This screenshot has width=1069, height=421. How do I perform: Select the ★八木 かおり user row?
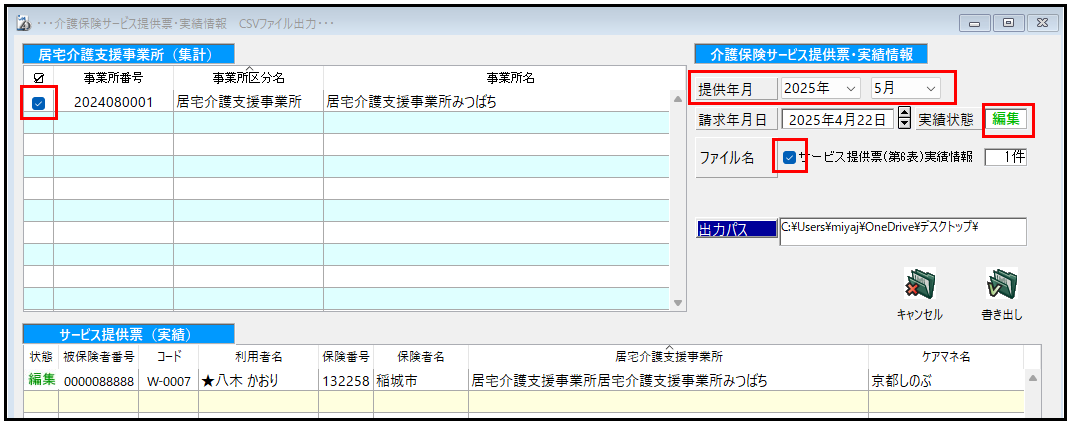[240, 380]
